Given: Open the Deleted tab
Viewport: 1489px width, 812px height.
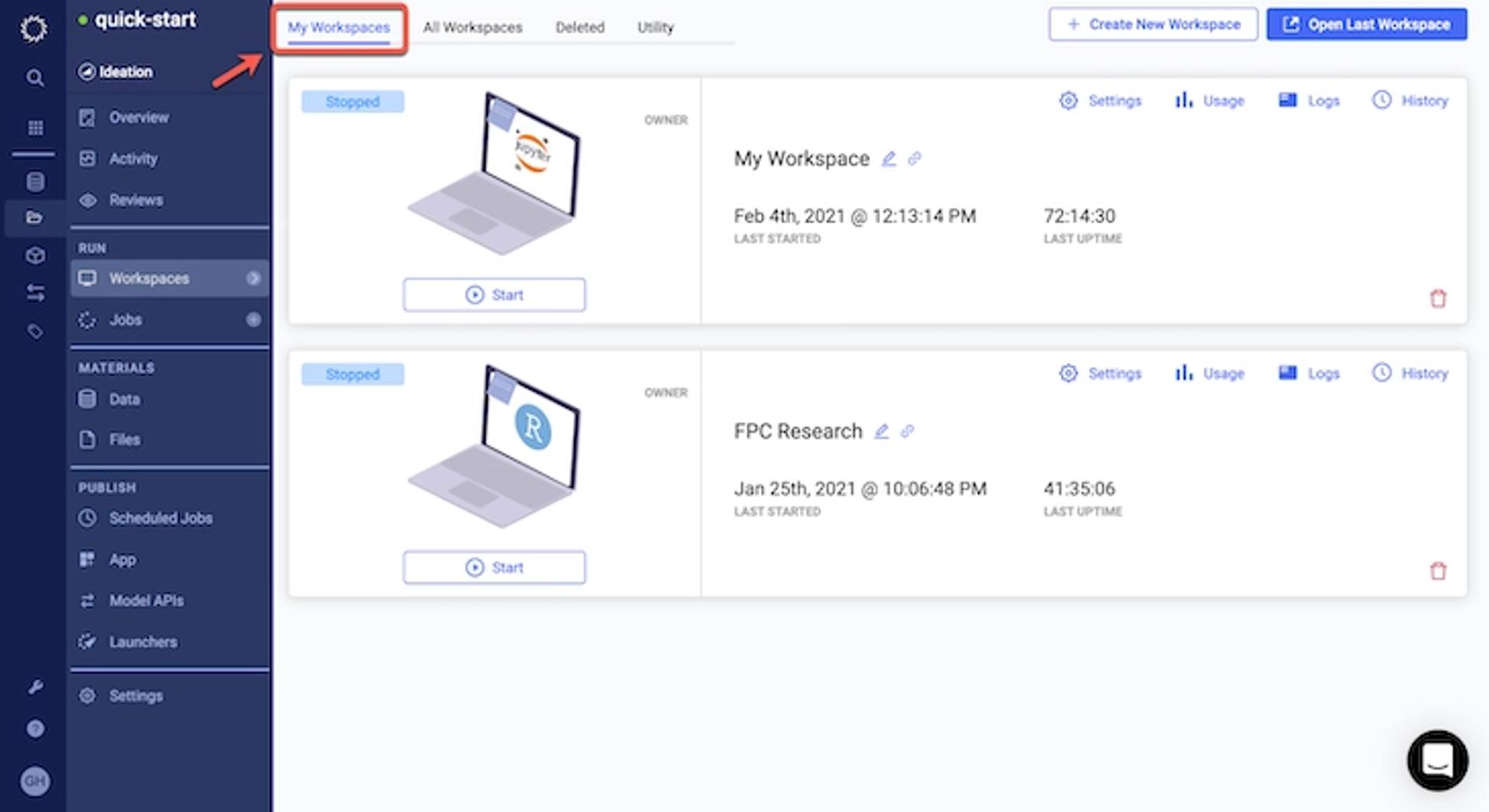Looking at the screenshot, I should pyautogui.click(x=579, y=28).
